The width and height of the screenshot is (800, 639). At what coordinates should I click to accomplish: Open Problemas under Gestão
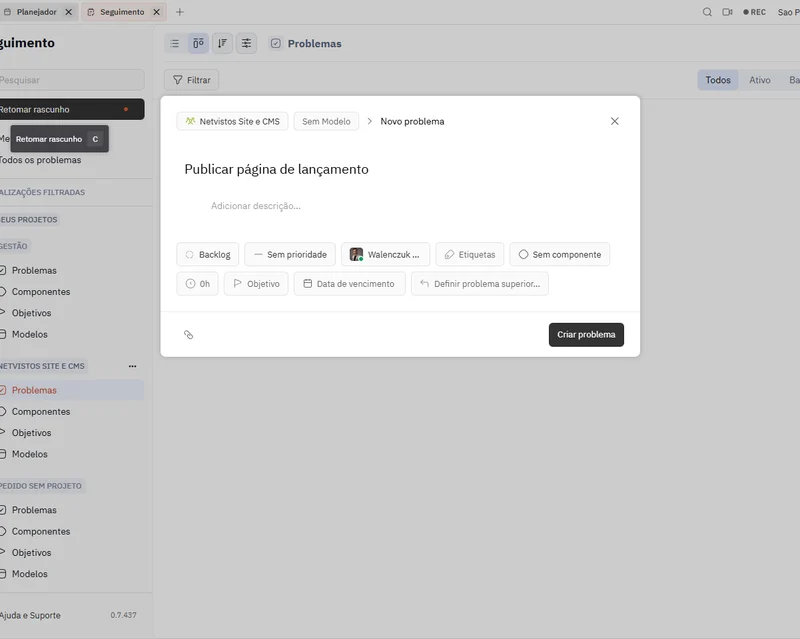click(34, 271)
